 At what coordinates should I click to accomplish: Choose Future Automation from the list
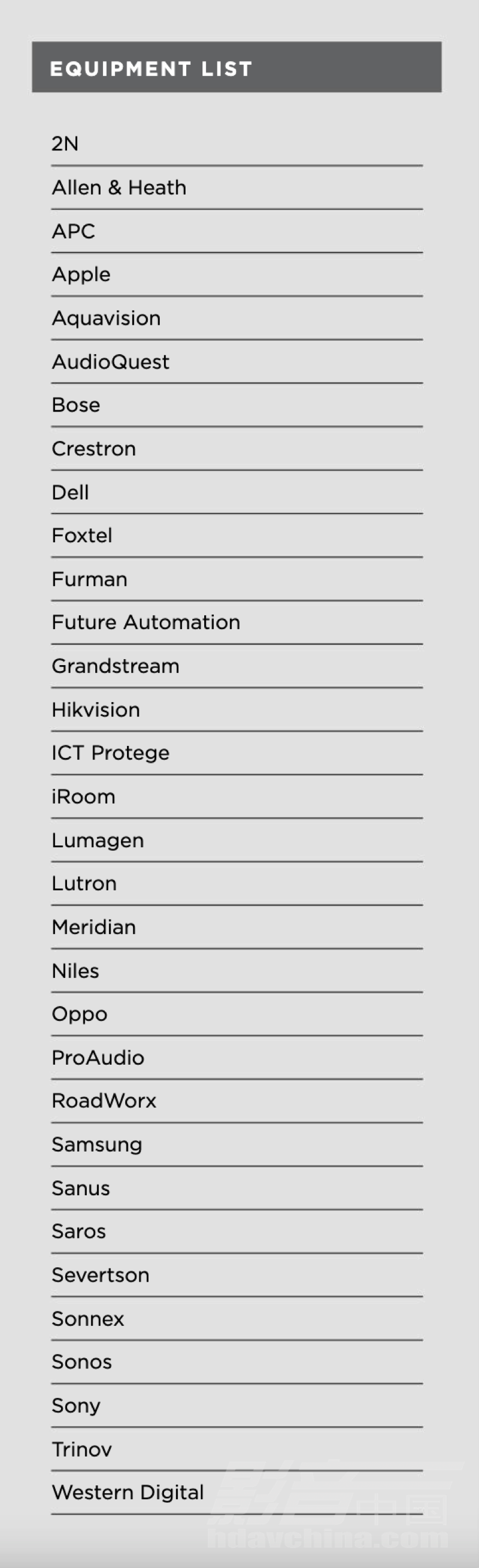[x=237, y=623]
